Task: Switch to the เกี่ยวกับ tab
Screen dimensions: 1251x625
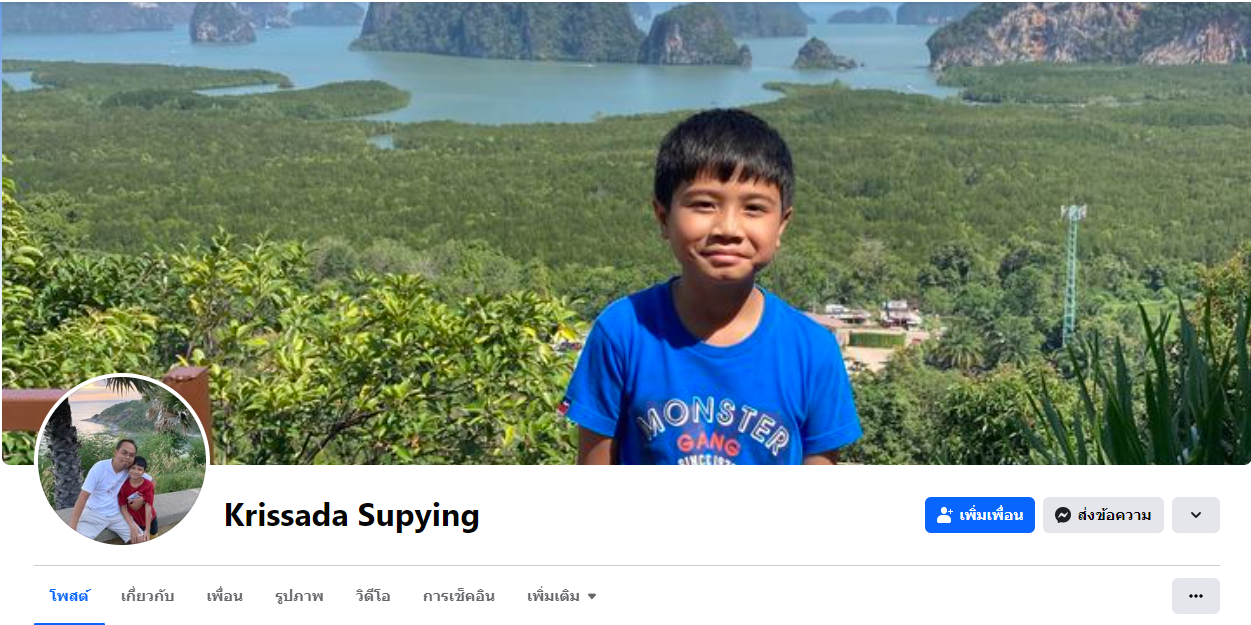Action: coord(147,596)
